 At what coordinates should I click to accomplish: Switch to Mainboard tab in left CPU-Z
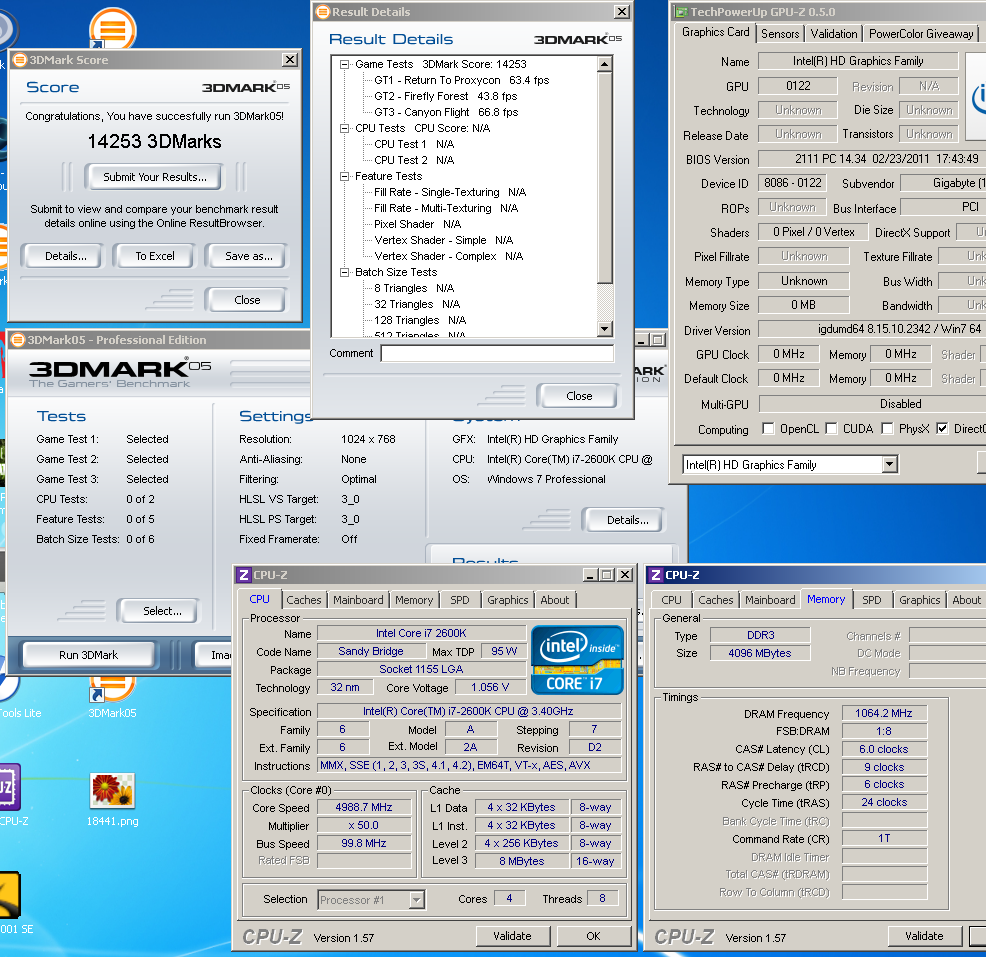pos(358,600)
